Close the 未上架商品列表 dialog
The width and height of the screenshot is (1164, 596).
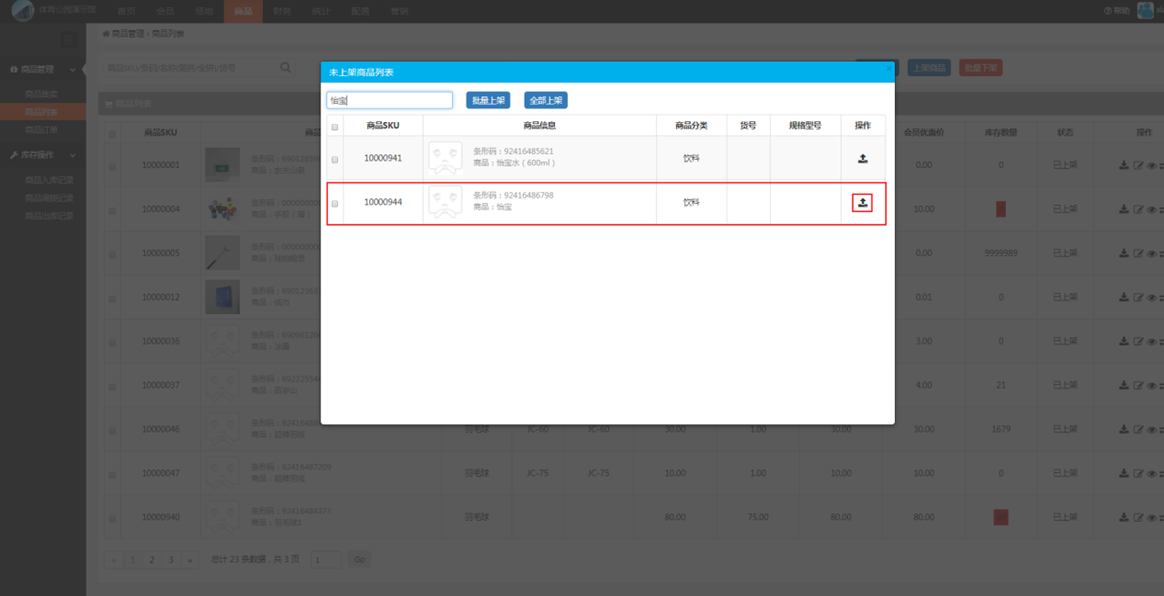pyautogui.click(x=889, y=68)
